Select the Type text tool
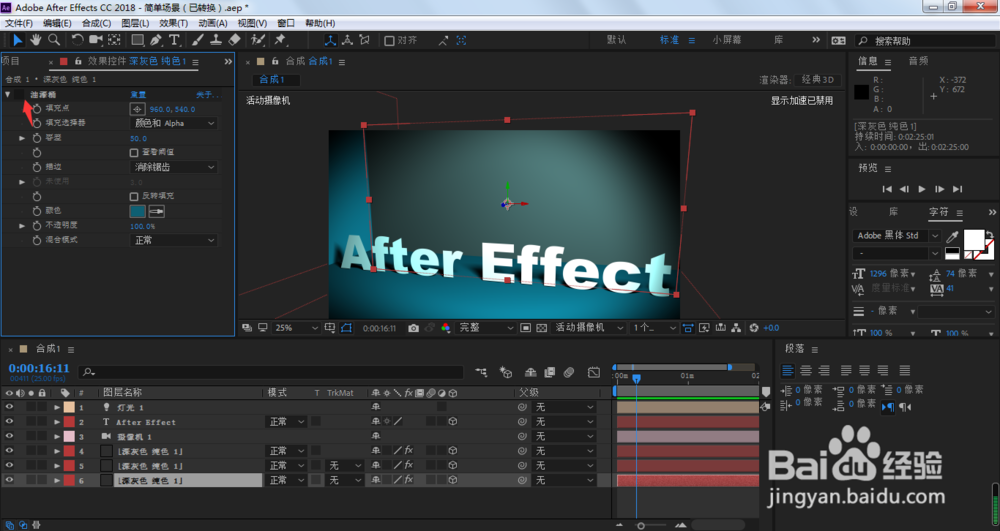 (x=174, y=40)
